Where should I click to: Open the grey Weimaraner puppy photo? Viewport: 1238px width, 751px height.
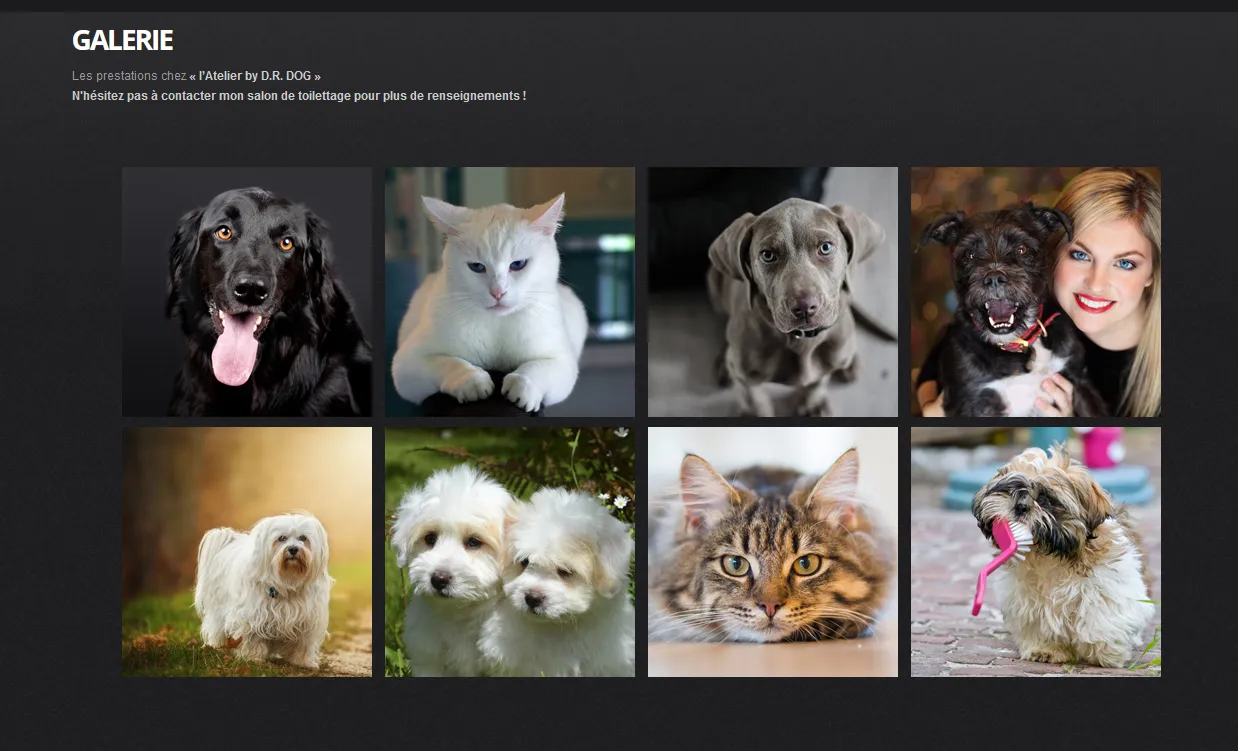773,291
